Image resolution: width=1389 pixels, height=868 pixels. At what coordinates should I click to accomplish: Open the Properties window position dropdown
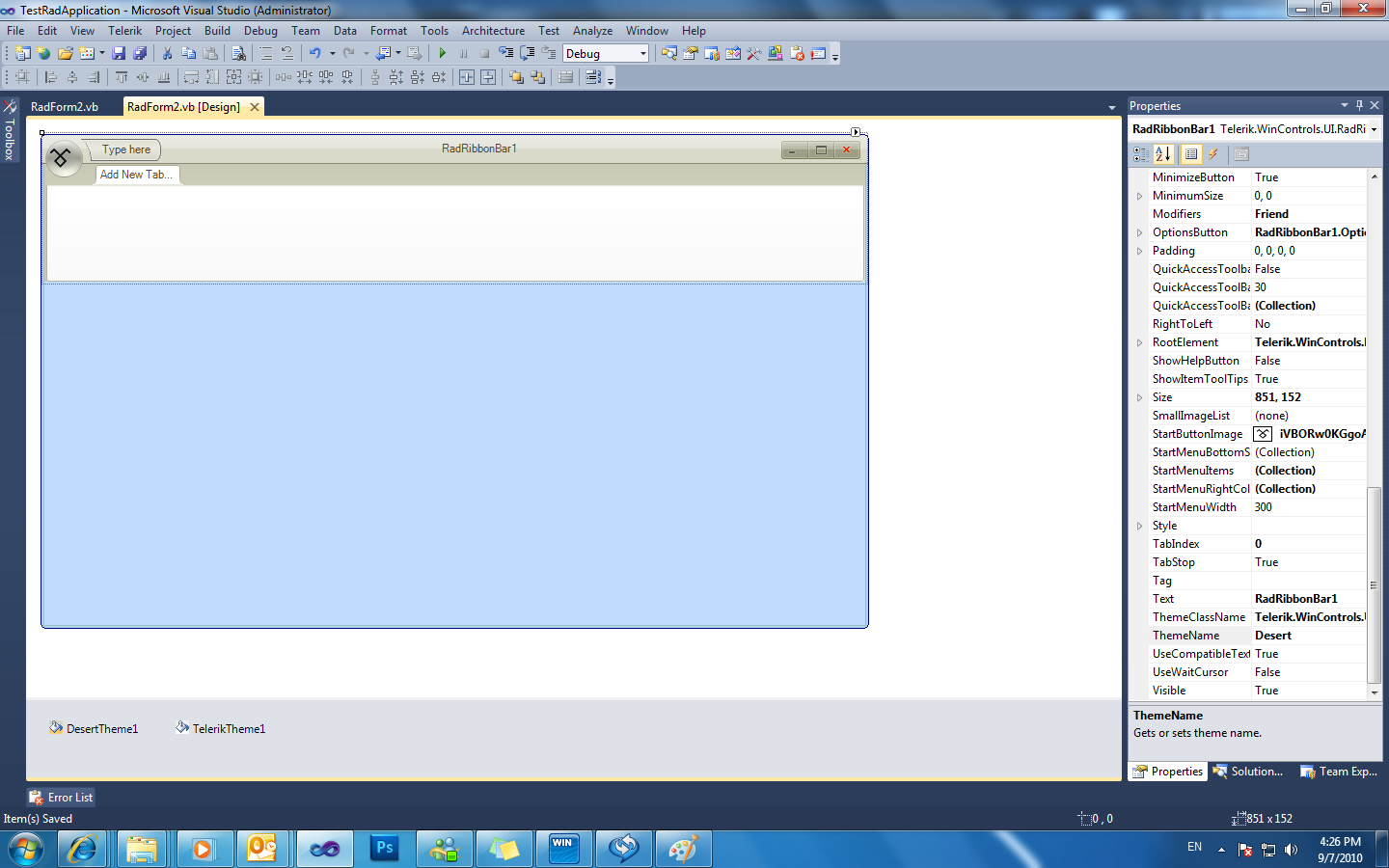coord(1344,105)
